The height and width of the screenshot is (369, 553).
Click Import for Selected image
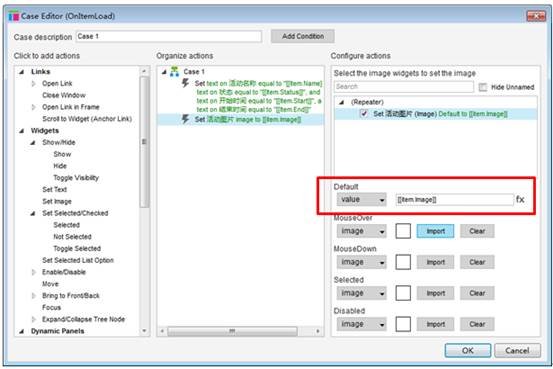(435, 293)
